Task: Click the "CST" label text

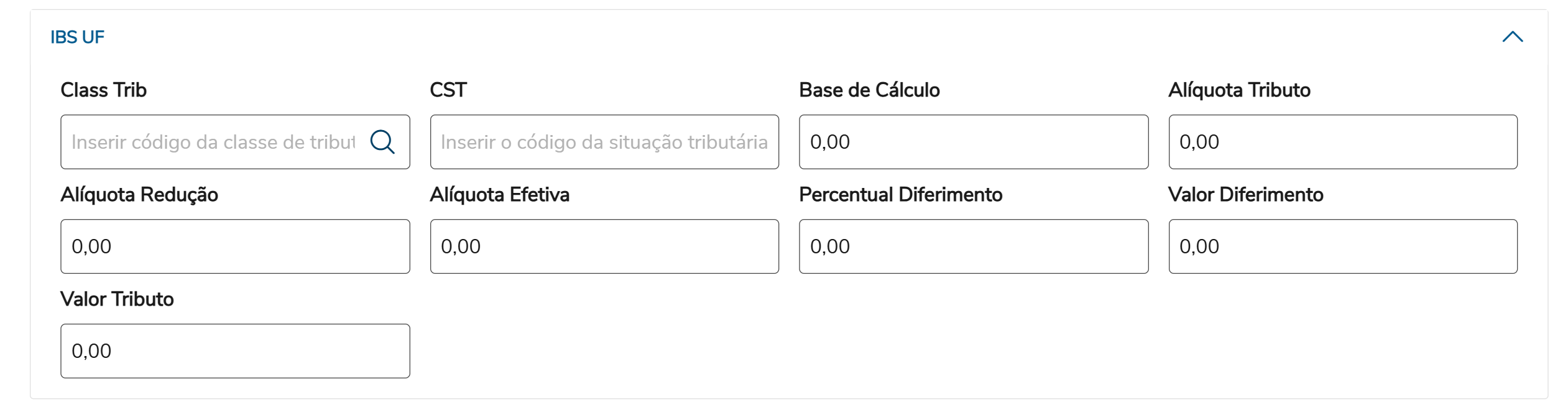Action: tap(448, 90)
